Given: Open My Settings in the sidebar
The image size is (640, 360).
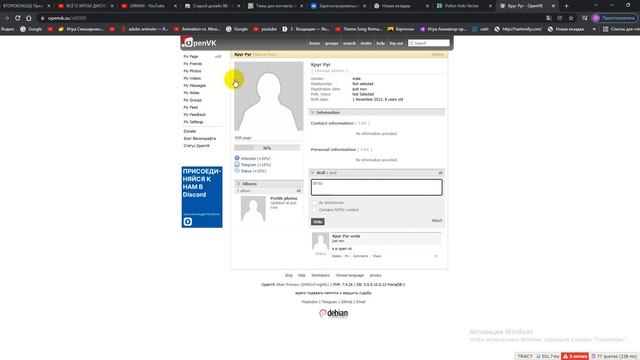Looking at the screenshot, I should 193,122.
